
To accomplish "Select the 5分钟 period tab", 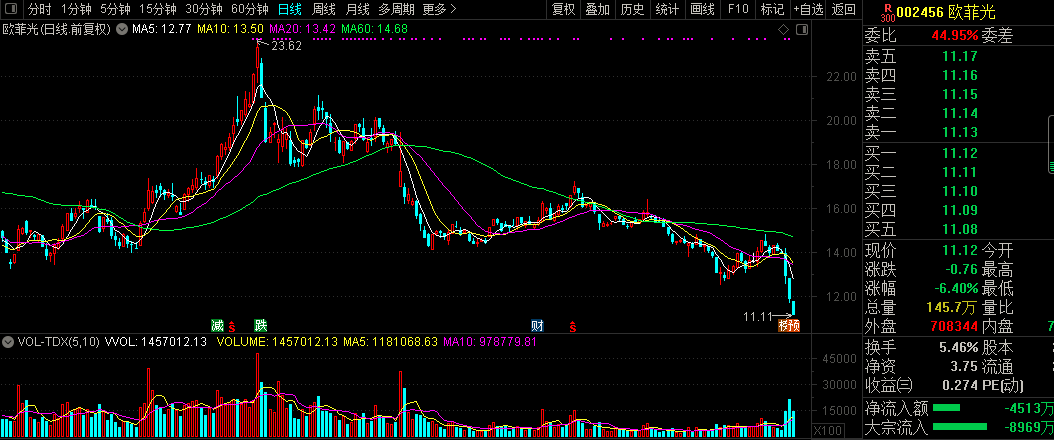I will point(118,10).
